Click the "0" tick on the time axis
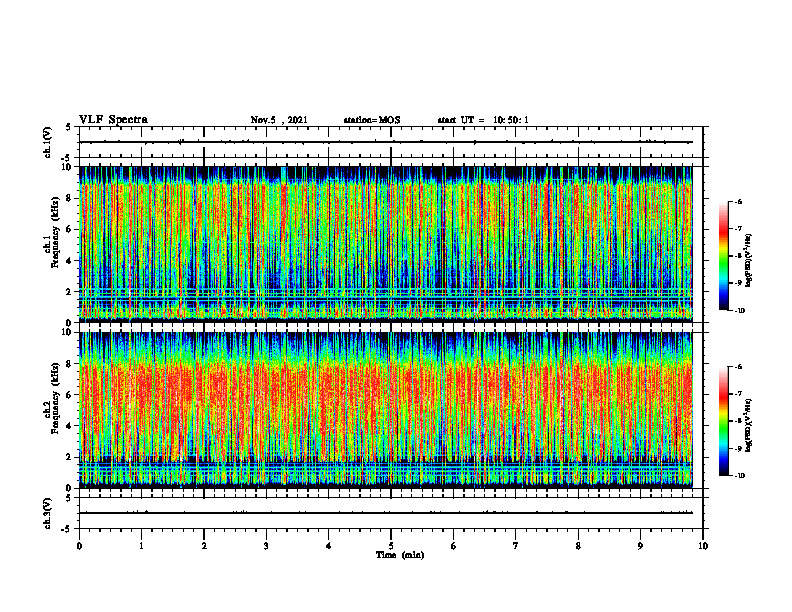The height and width of the screenshot is (612, 792). (x=79, y=546)
